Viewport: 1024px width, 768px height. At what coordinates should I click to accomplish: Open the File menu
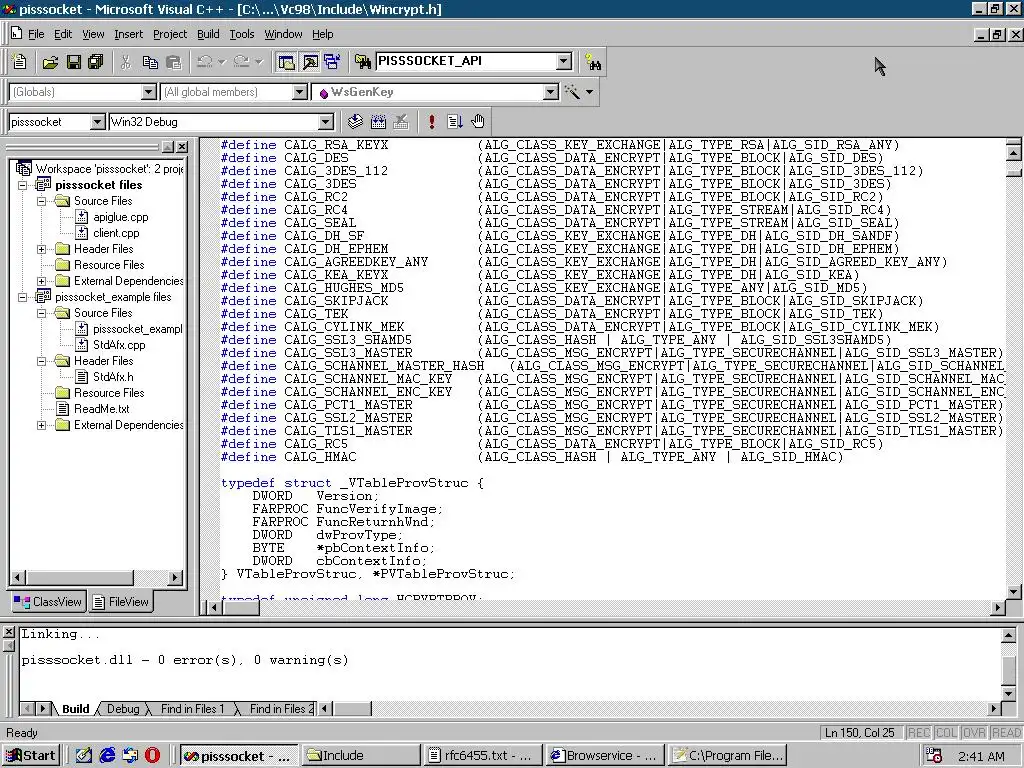coord(36,34)
